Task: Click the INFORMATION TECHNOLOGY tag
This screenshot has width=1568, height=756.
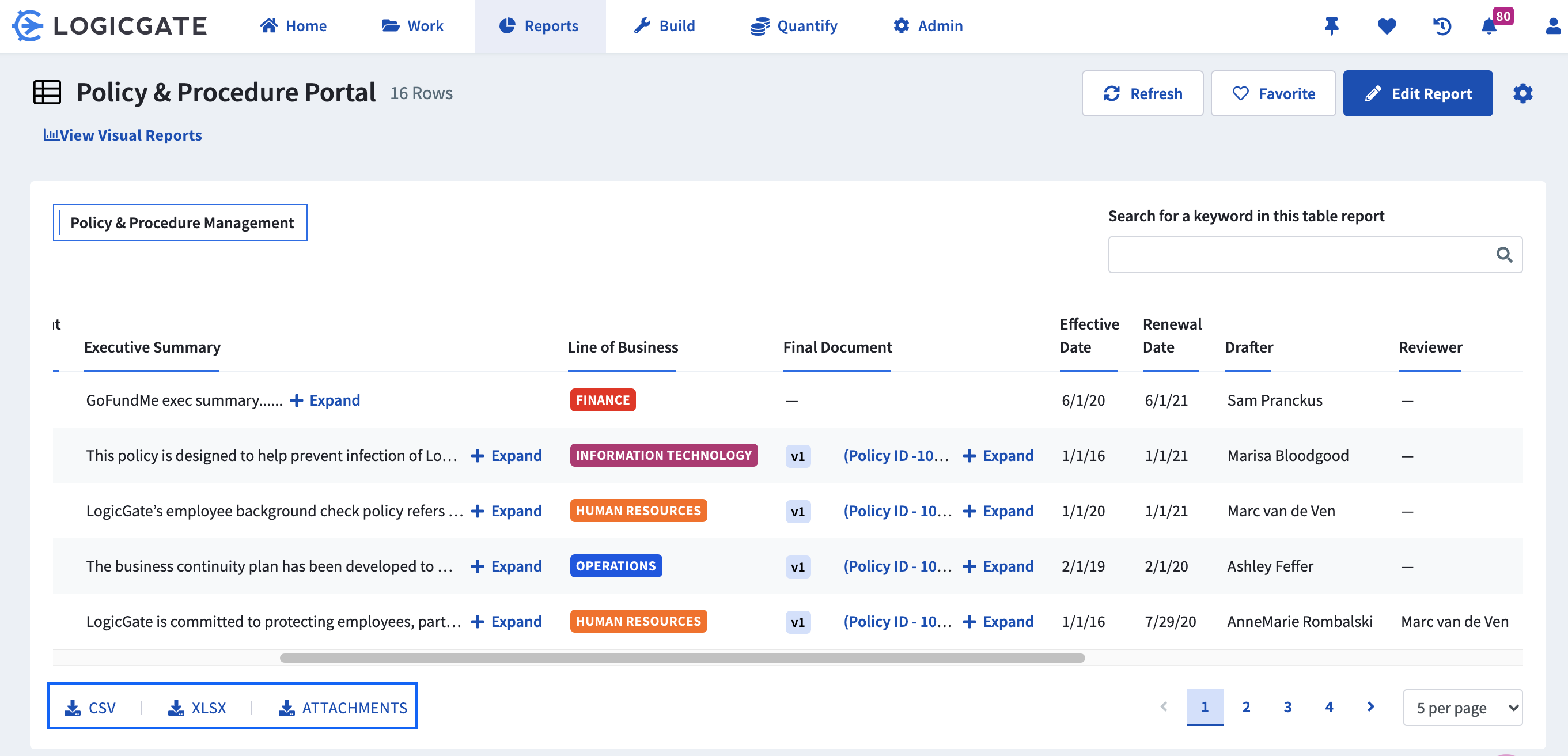Action: click(664, 455)
